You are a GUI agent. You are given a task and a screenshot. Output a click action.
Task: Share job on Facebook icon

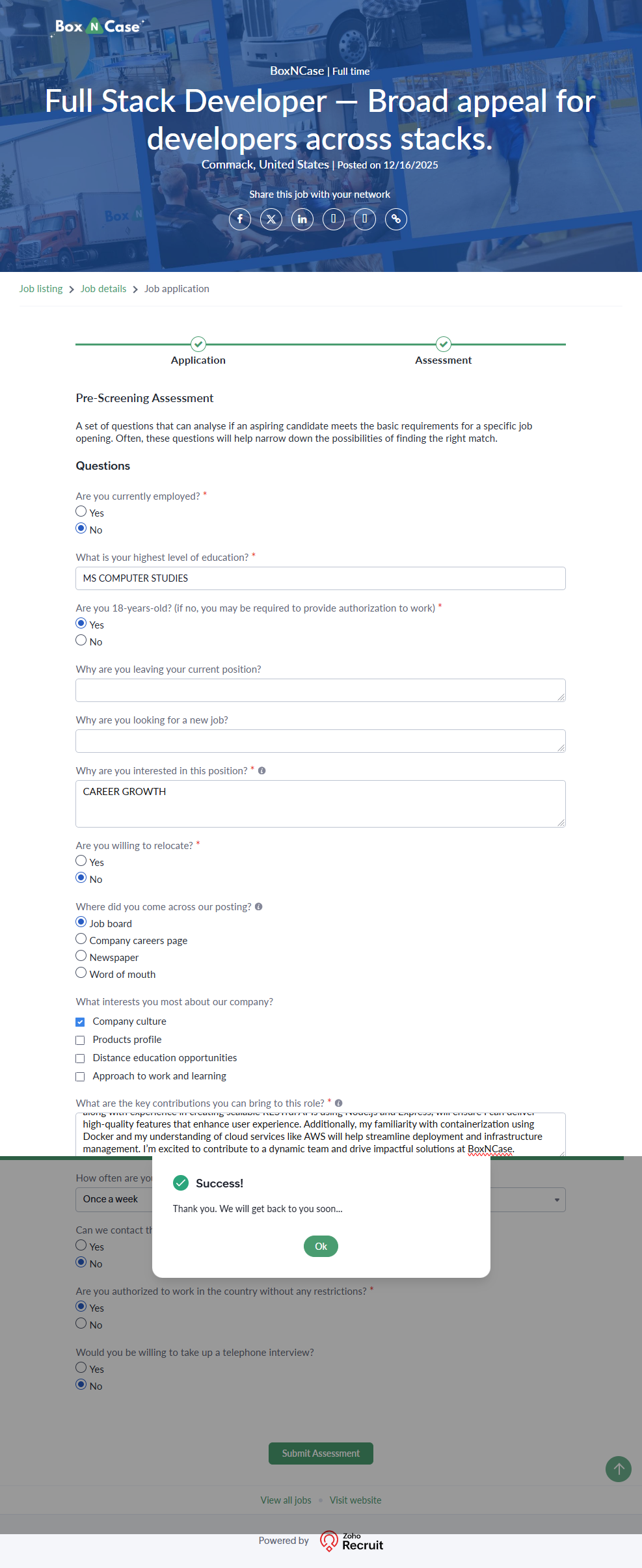click(240, 219)
